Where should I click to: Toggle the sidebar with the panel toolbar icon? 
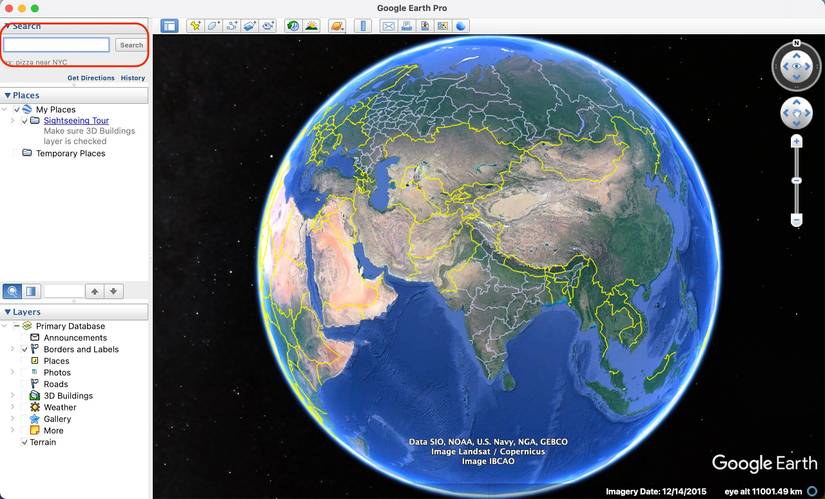click(x=169, y=25)
